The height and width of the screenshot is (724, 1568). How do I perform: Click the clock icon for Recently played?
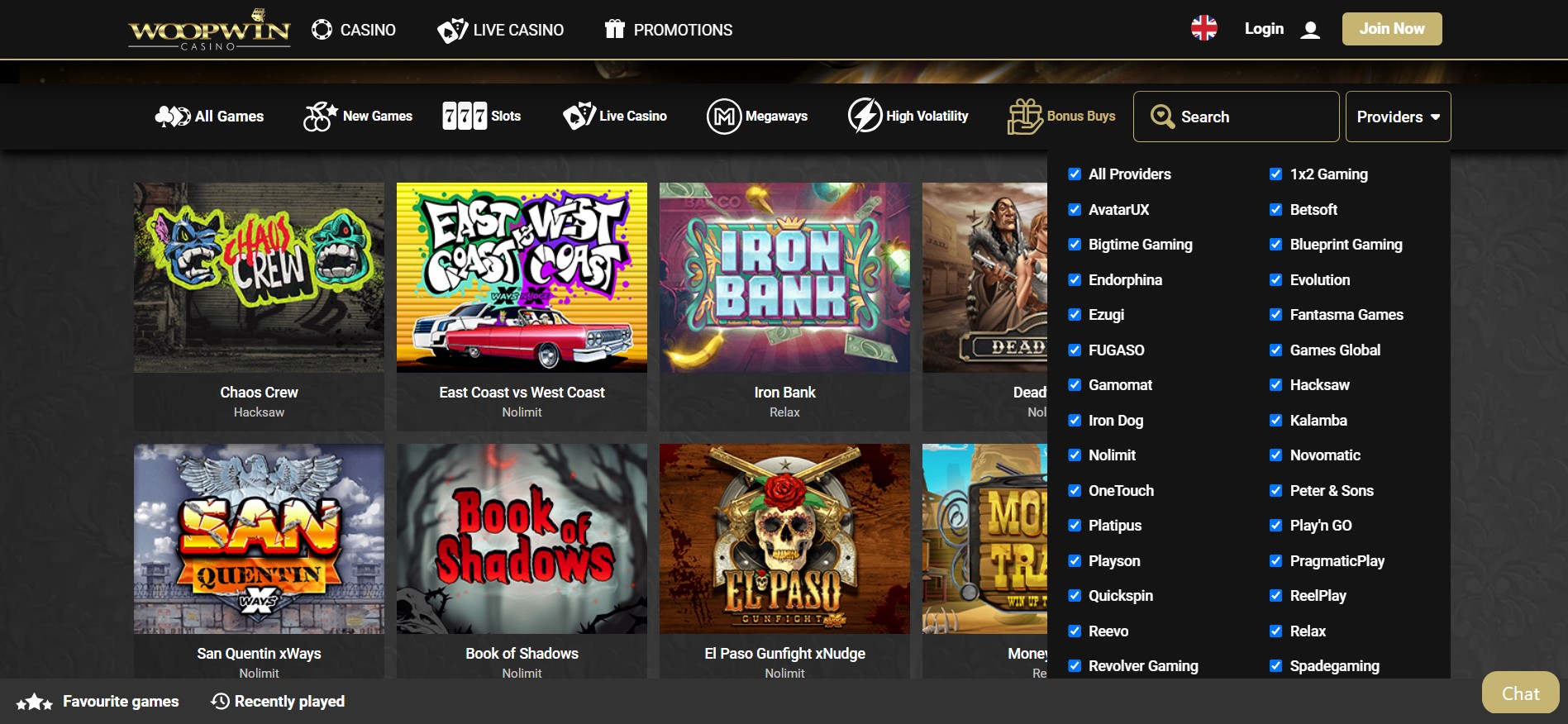click(221, 702)
